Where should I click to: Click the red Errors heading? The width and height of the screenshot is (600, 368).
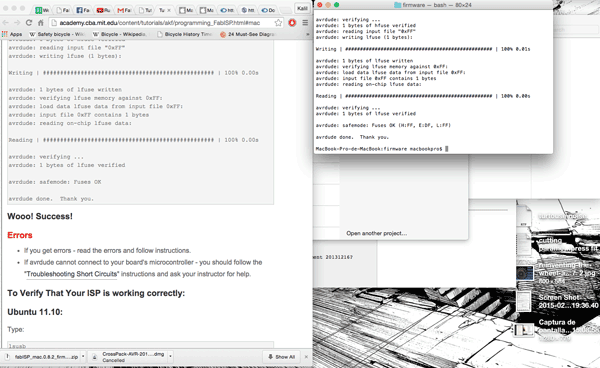tap(20, 235)
